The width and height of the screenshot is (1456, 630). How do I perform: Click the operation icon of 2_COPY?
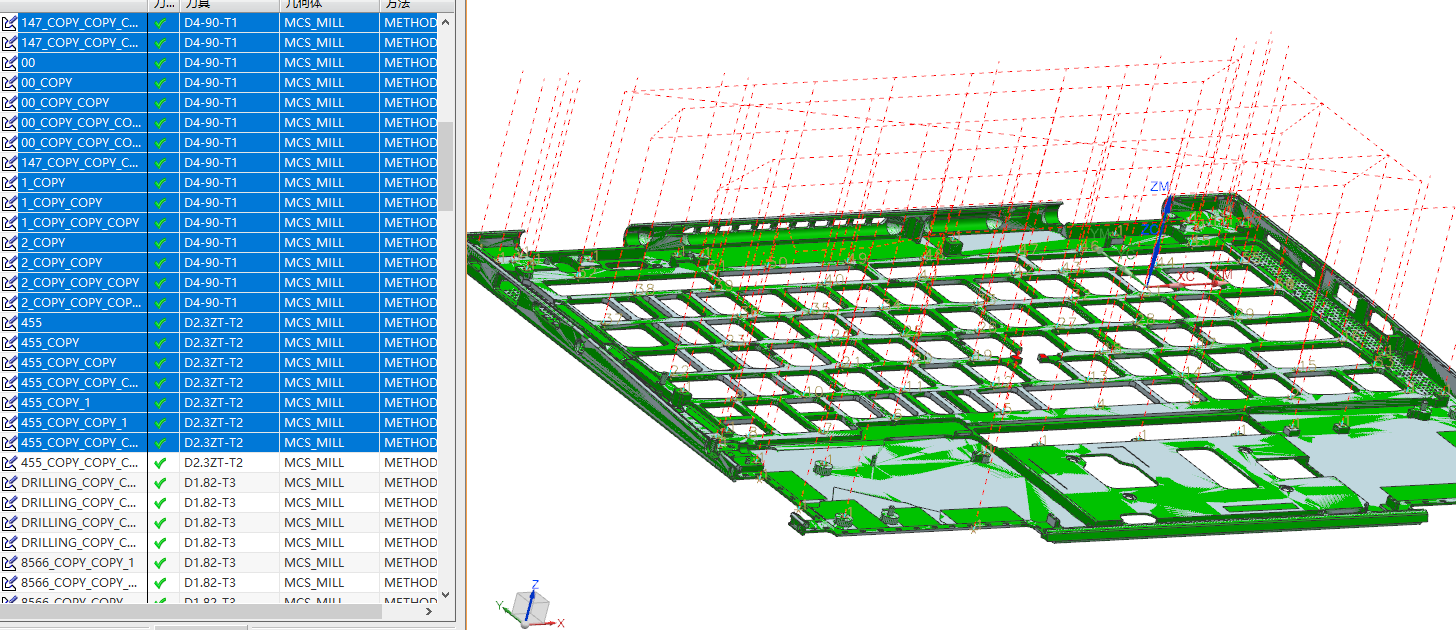[x=9, y=243]
